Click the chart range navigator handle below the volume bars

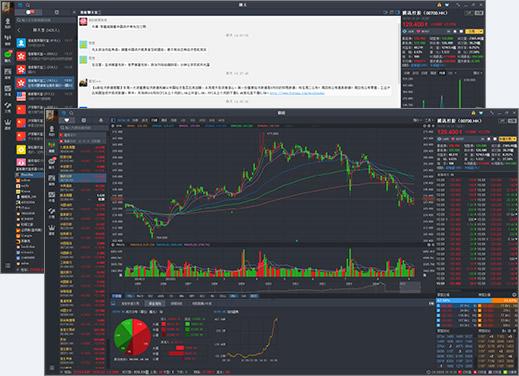click(x=410, y=286)
